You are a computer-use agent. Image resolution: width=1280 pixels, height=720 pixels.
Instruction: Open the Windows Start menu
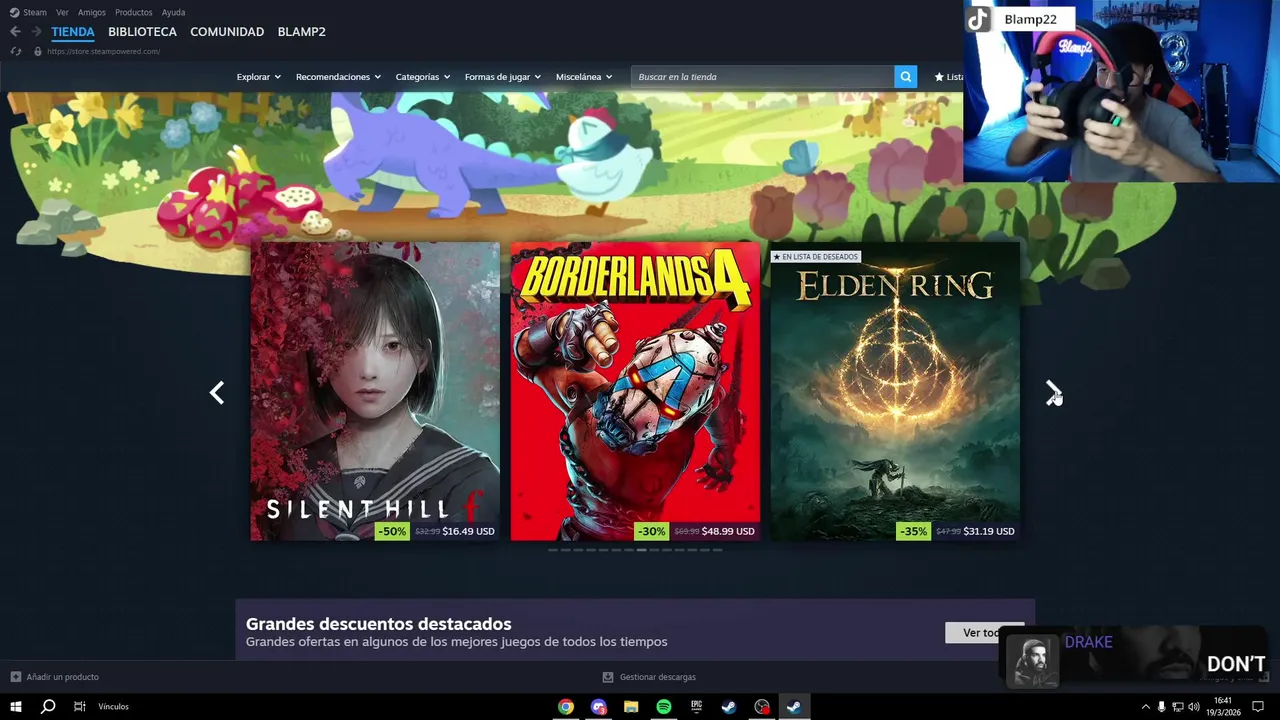(16, 706)
